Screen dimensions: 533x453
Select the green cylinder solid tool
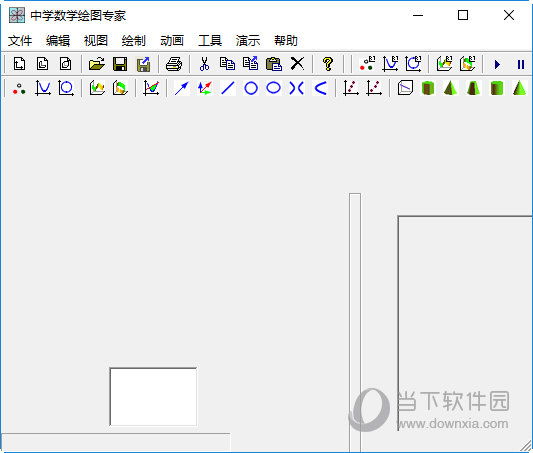tap(497, 88)
